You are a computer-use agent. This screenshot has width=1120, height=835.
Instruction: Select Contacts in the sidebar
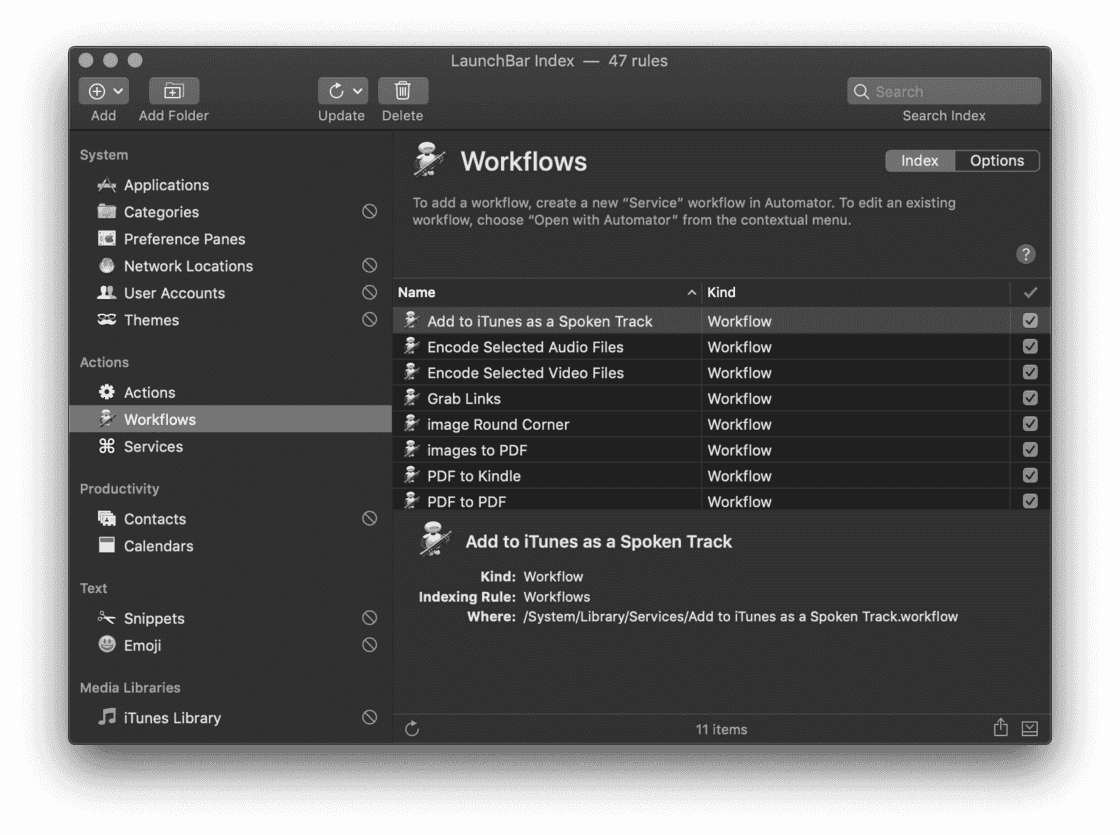(230, 519)
